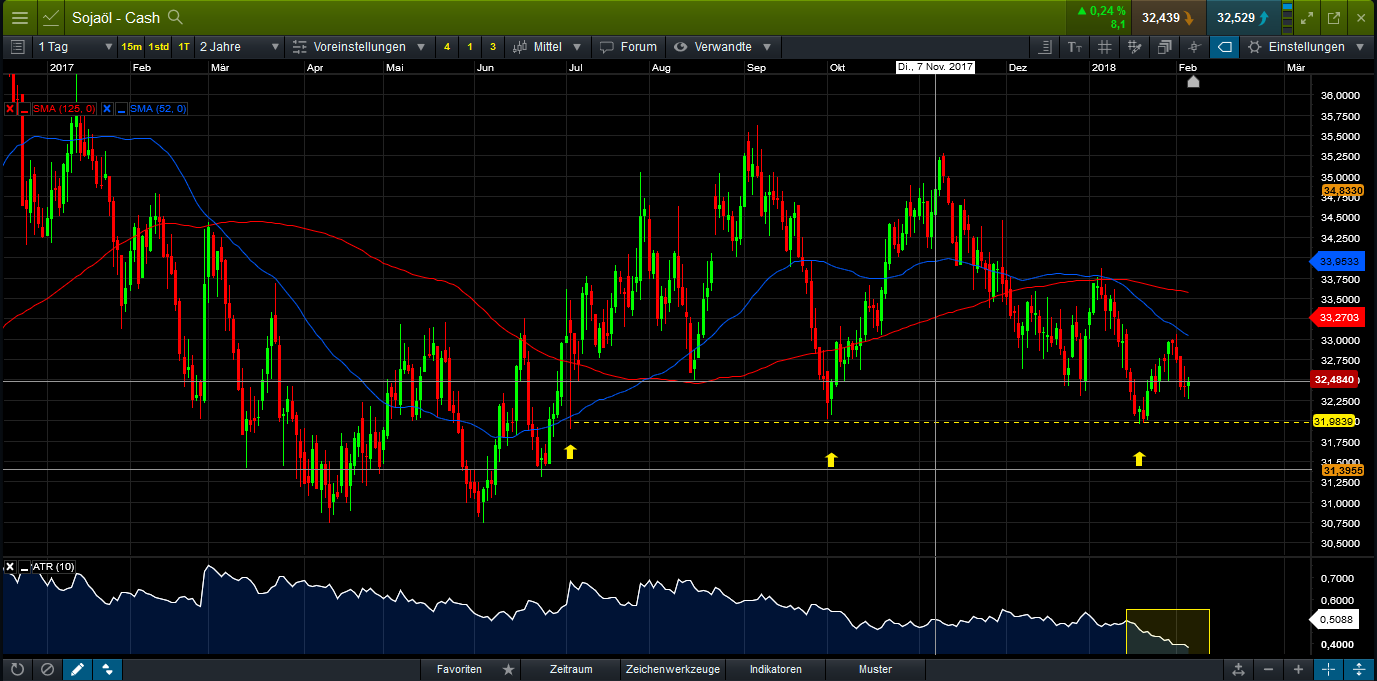Click the reset refresh icon bottom-left
1377x681 pixels.
coord(16,669)
